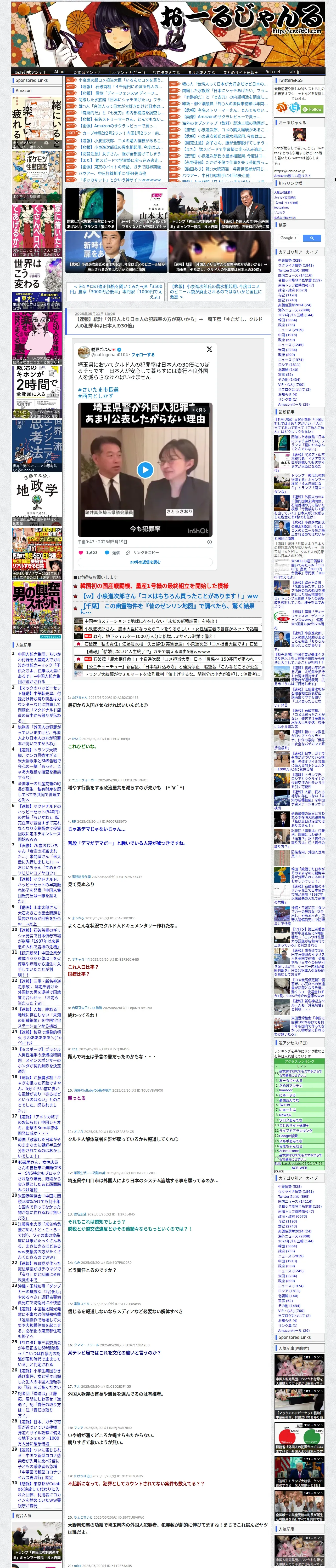Read the 20件の返信を読む replies button
The width and height of the screenshot is (336, 1568).
click(145, 562)
